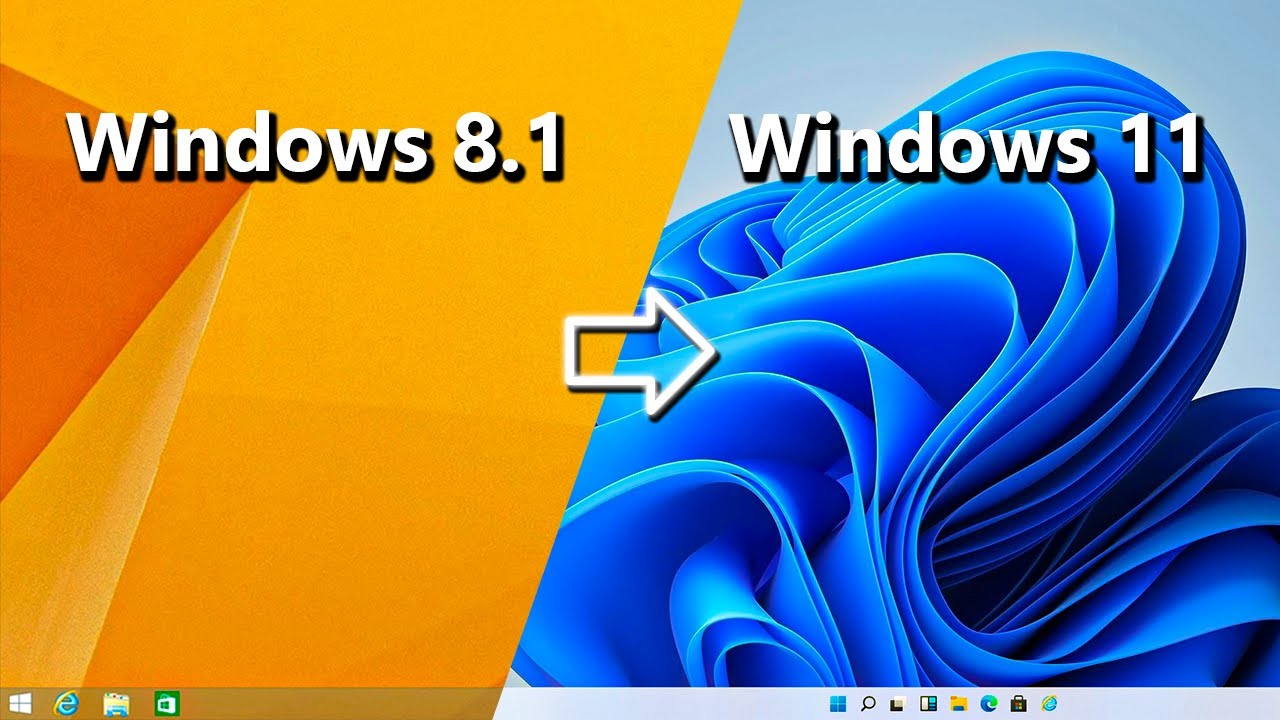Image resolution: width=1280 pixels, height=720 pixels.
Task: Open Microsoft Store on Windows 11 taskbar
Action: pyautogui.click(x=1018, y=704)
